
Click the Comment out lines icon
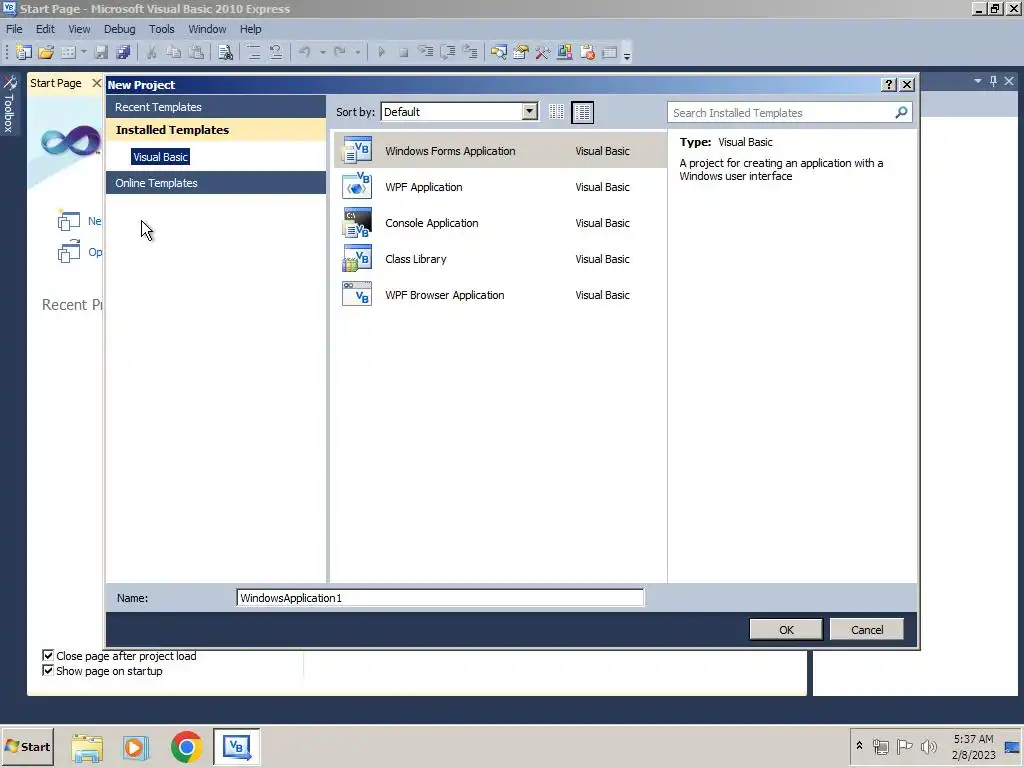[x=253, y=52]
